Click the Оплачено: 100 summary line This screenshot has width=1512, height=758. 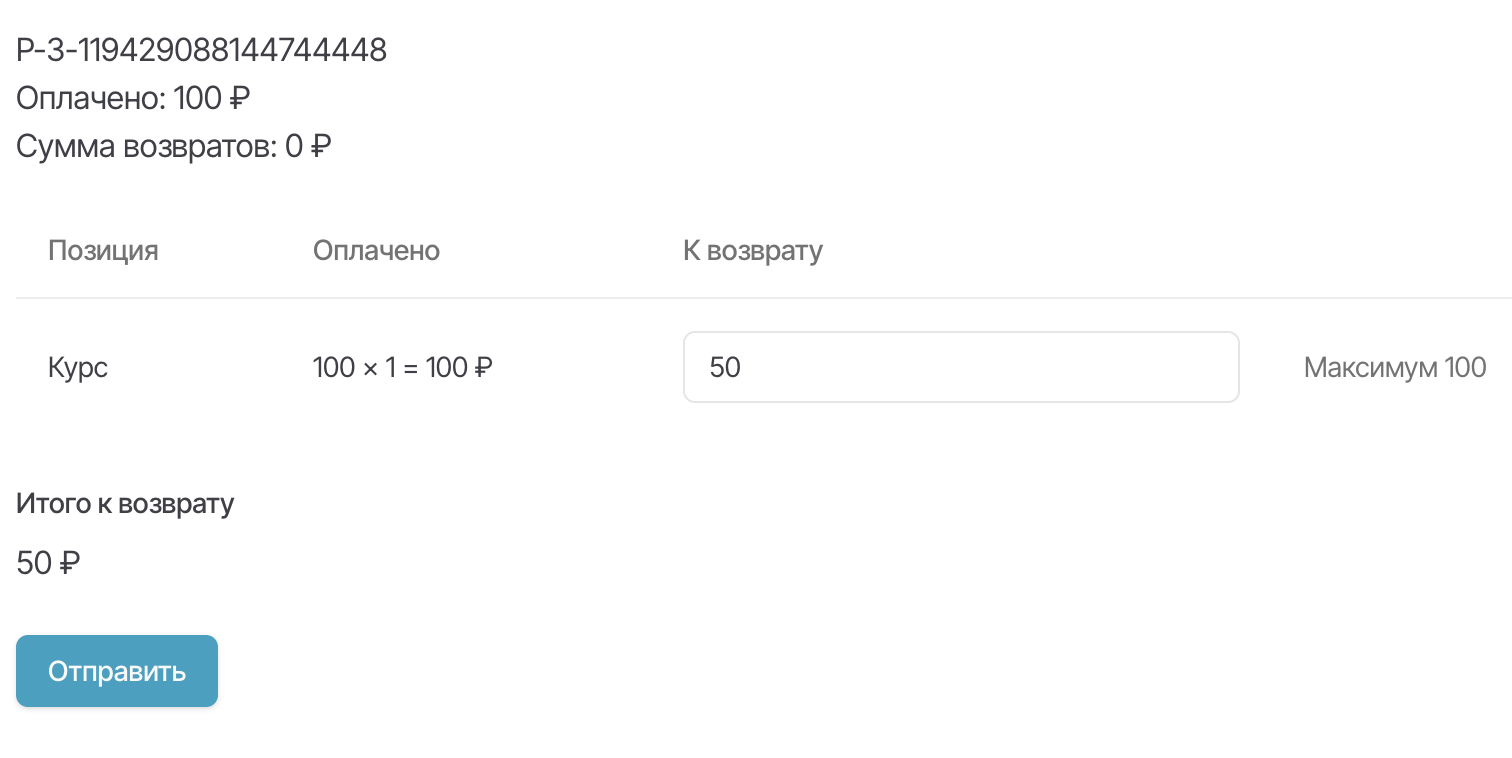(133, 99)
